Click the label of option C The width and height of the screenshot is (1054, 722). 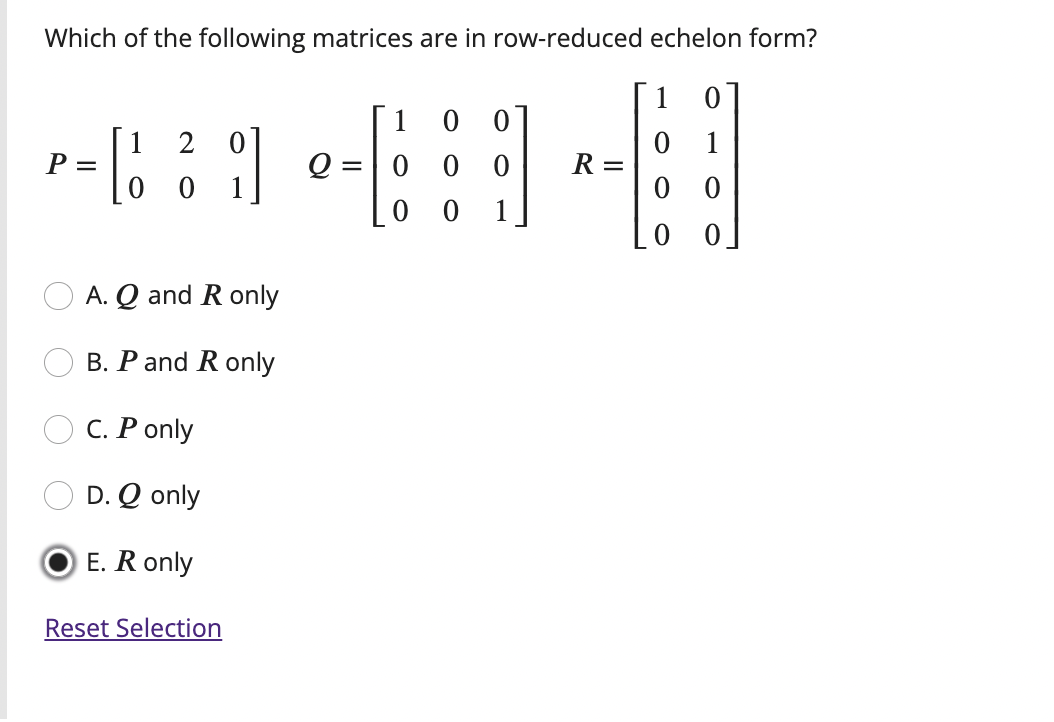(138, 429)
